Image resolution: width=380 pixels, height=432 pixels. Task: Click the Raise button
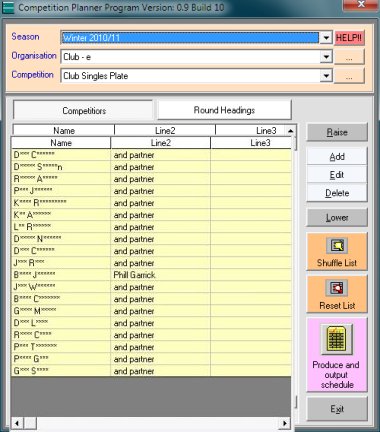click(x=337, y=132)
